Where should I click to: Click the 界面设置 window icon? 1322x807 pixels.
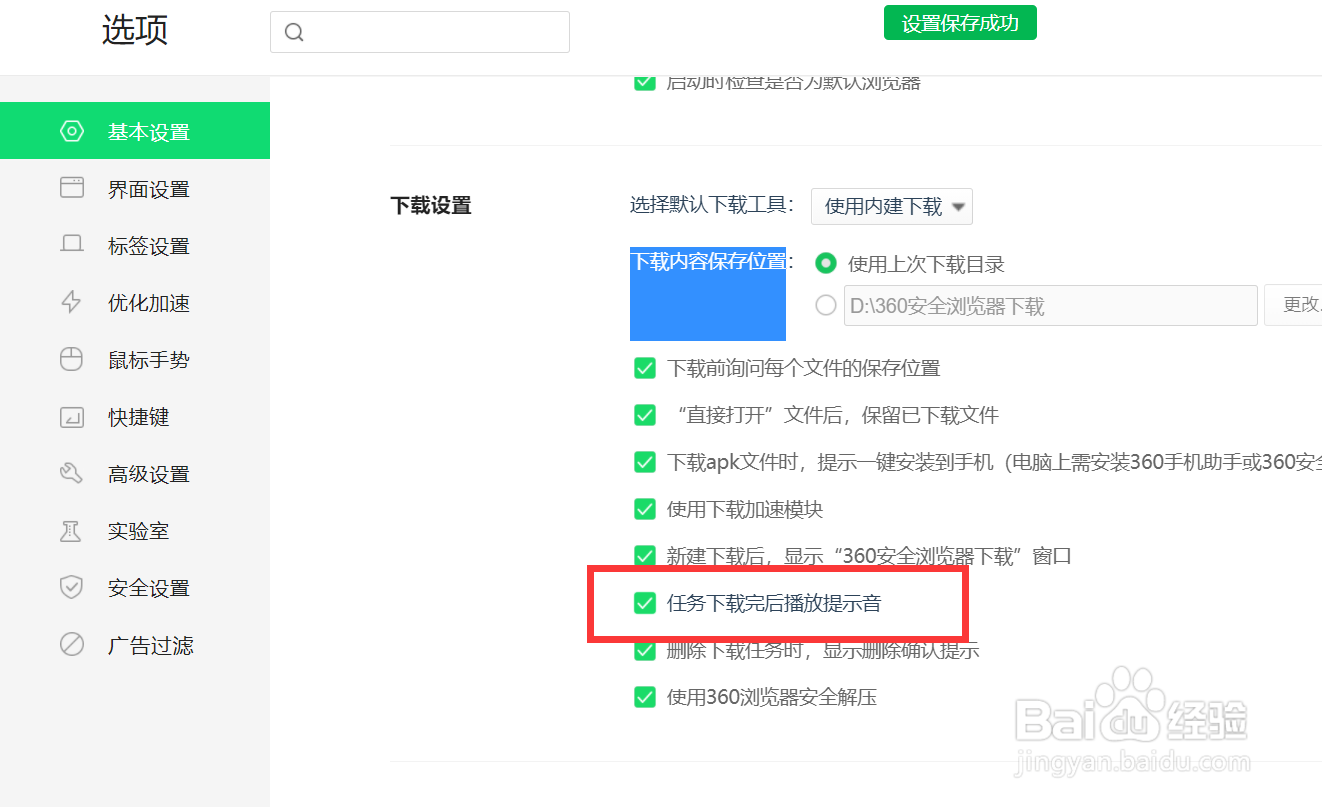pyautogui.click(x=72, y=188)
